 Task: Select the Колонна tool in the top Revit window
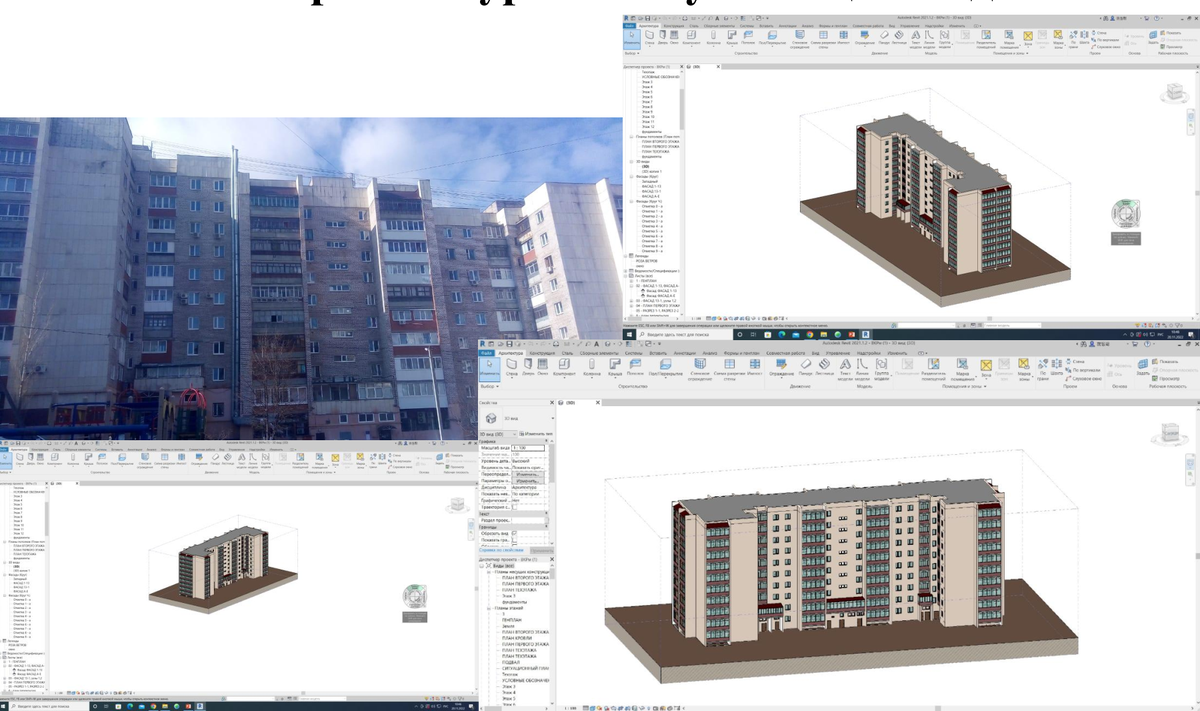point(713,37)
